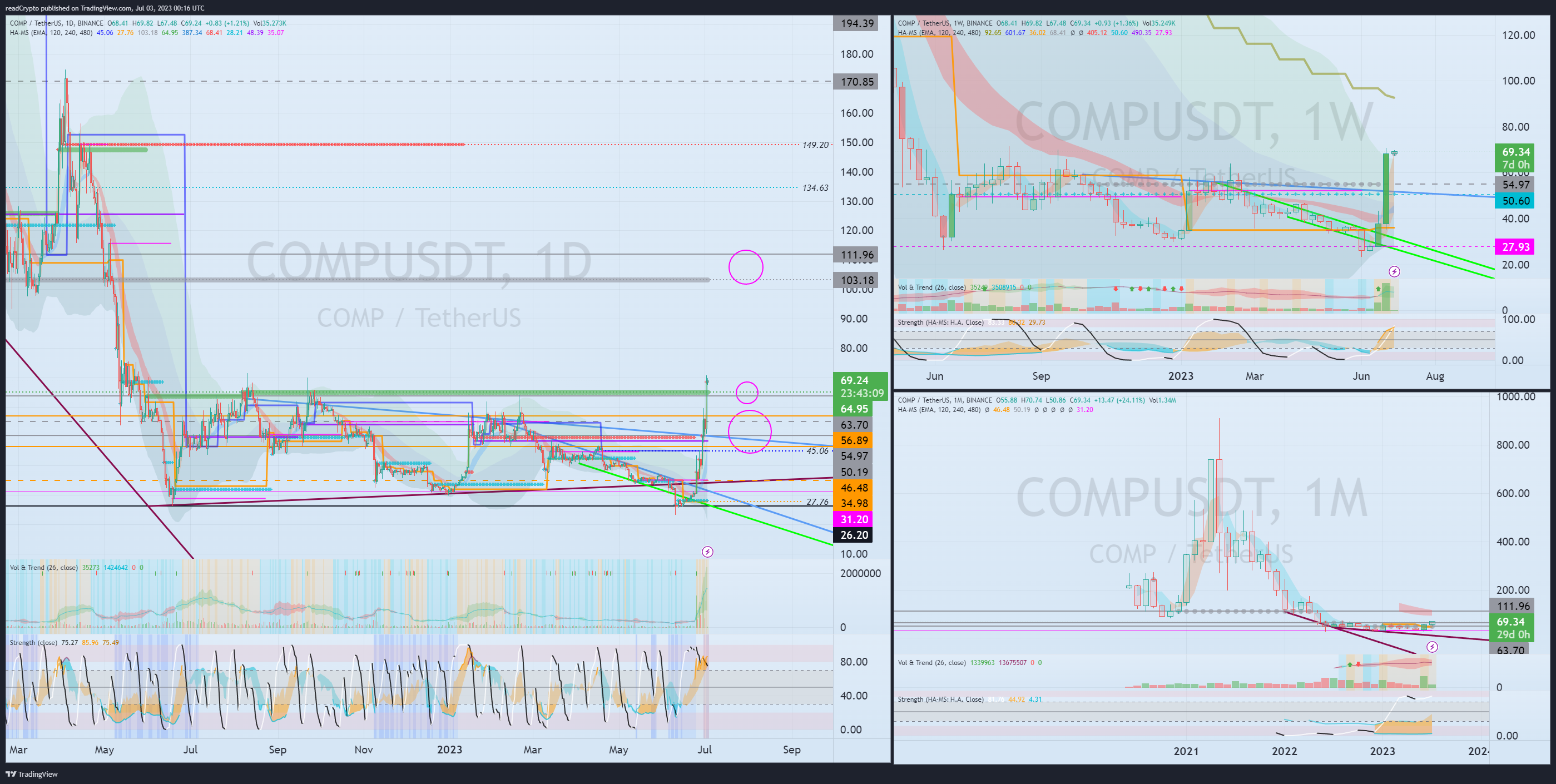1556x784 pixels.
Task: Open the lightning event icon on daily chart
Action: click(x=707, y=552)
